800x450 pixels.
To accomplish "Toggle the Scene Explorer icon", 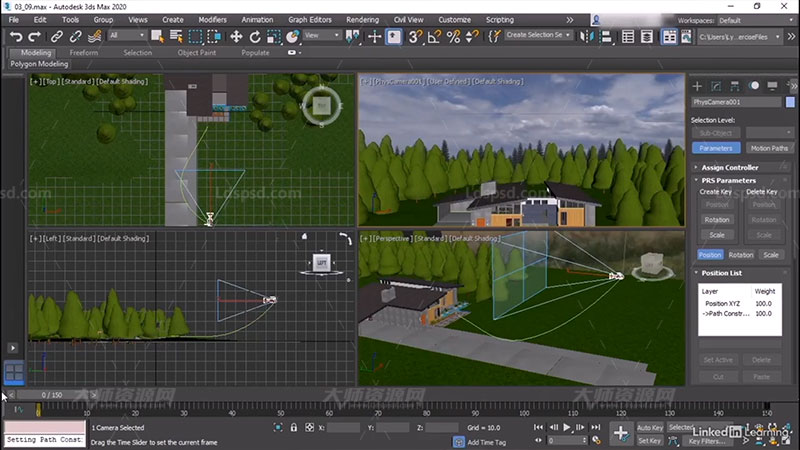I will pos(628,36).
